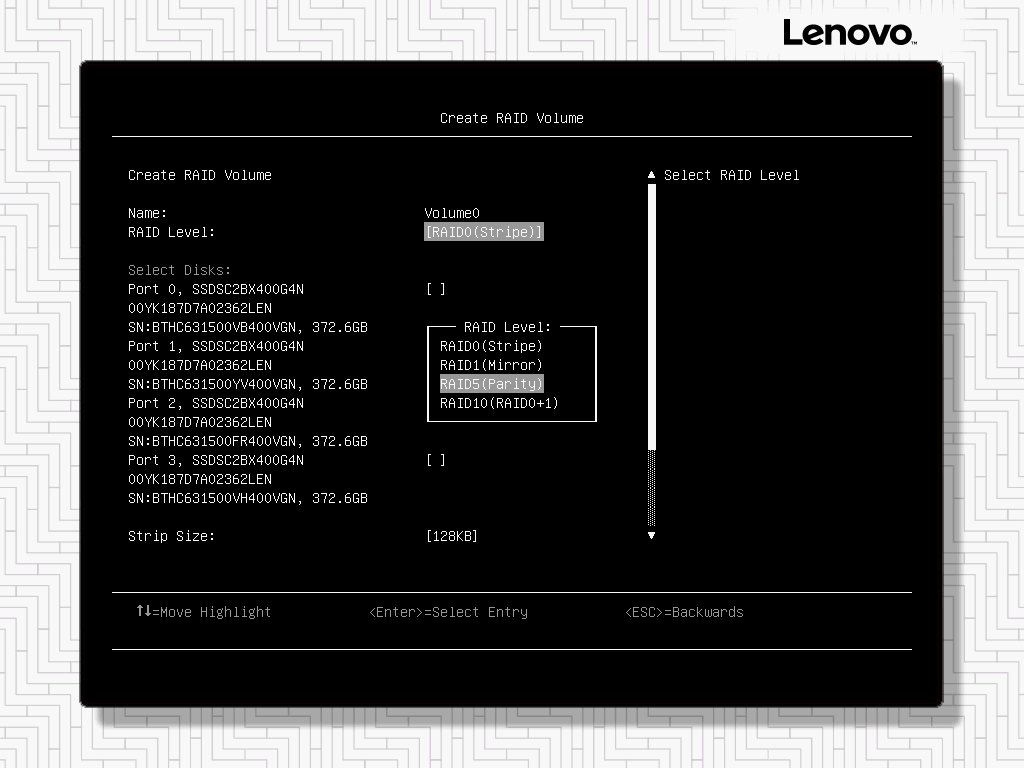Click the dotted lower scrollbar section
Screen dimensions: 1024x768
pos(652,488)
